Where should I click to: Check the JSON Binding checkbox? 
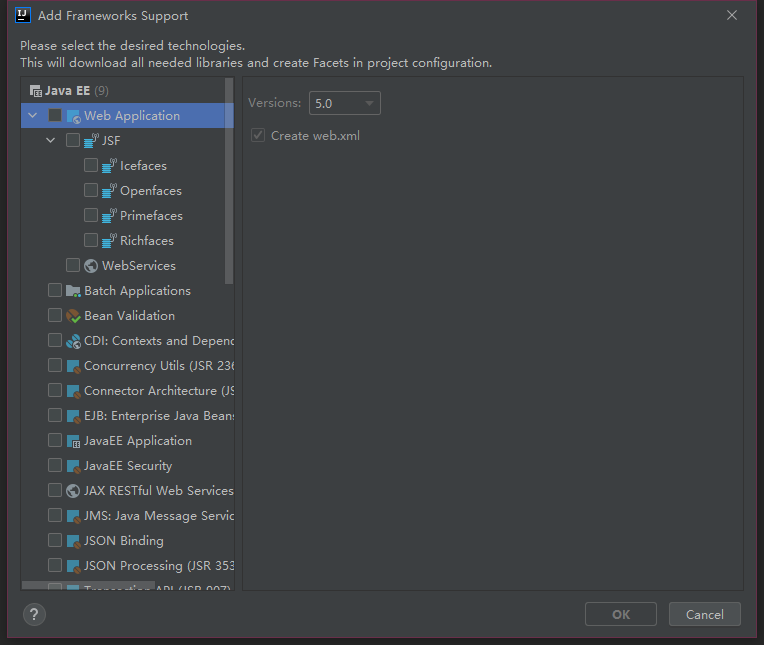point(55,540)
